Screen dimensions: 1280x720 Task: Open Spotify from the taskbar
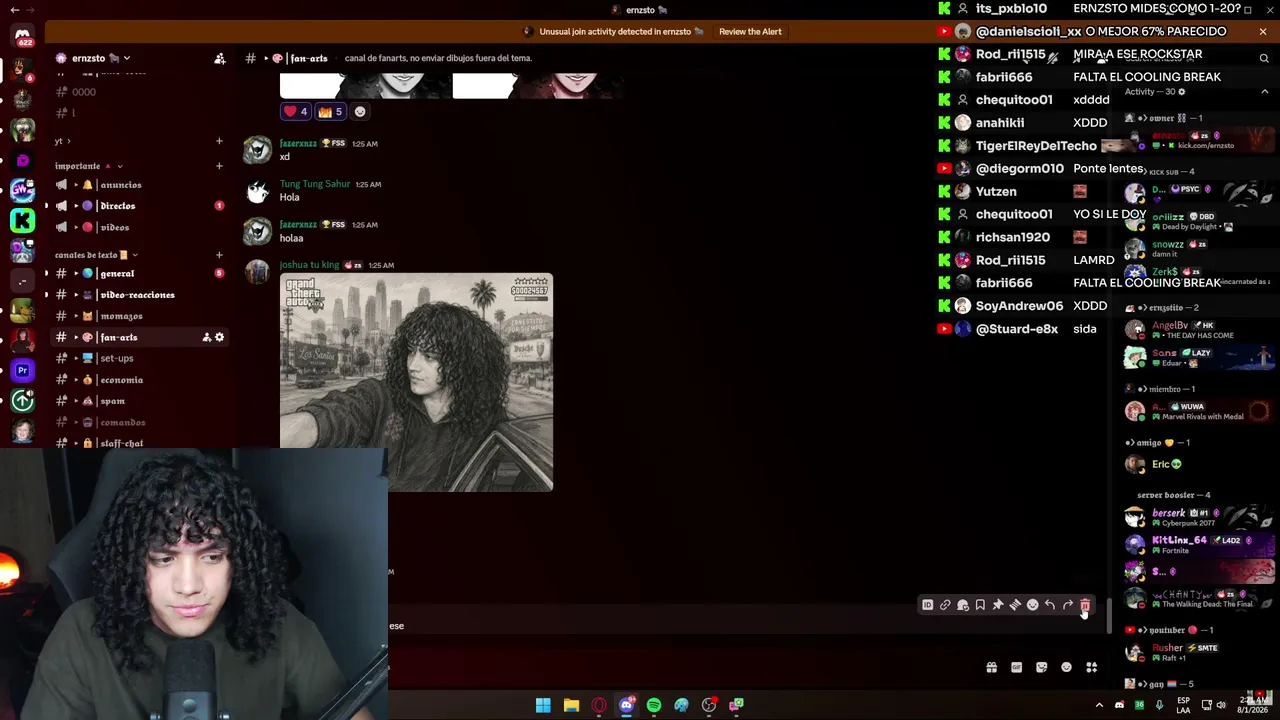(x=654, y=705)
